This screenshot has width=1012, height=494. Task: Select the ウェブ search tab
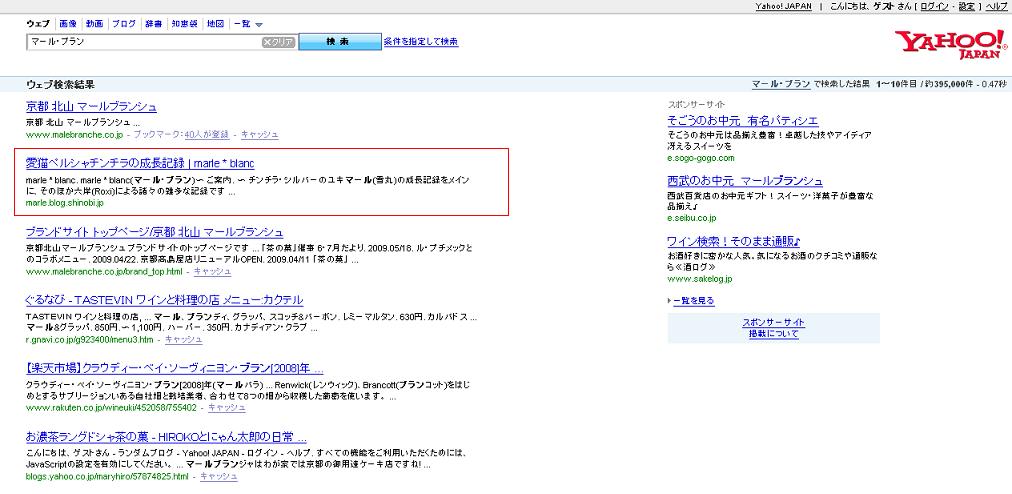click(38, 24)
